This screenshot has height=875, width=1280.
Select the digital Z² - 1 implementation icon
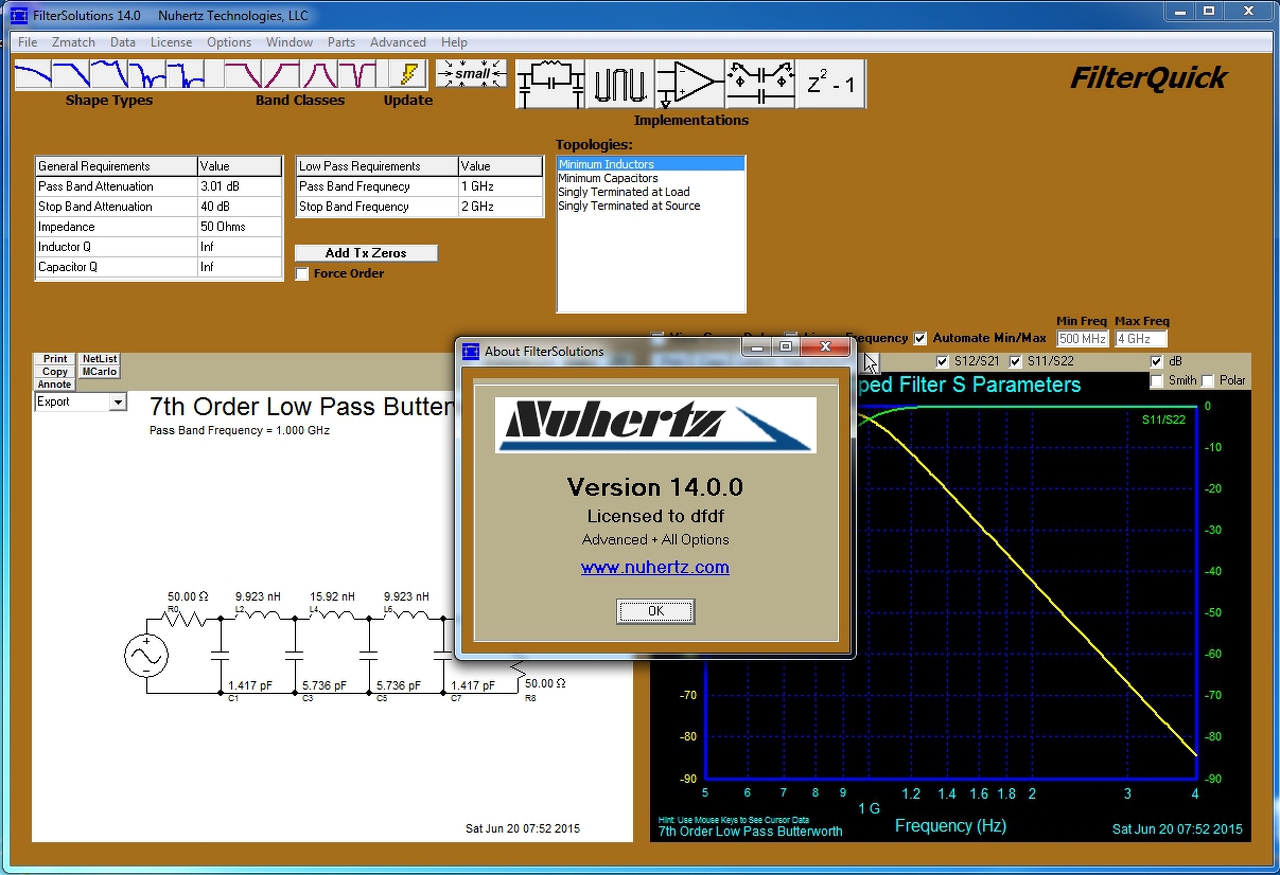(831, 83)
